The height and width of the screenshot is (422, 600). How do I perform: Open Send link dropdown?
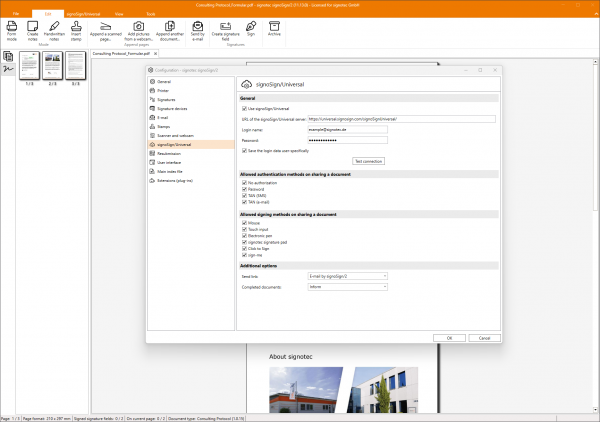coord(347,276)
